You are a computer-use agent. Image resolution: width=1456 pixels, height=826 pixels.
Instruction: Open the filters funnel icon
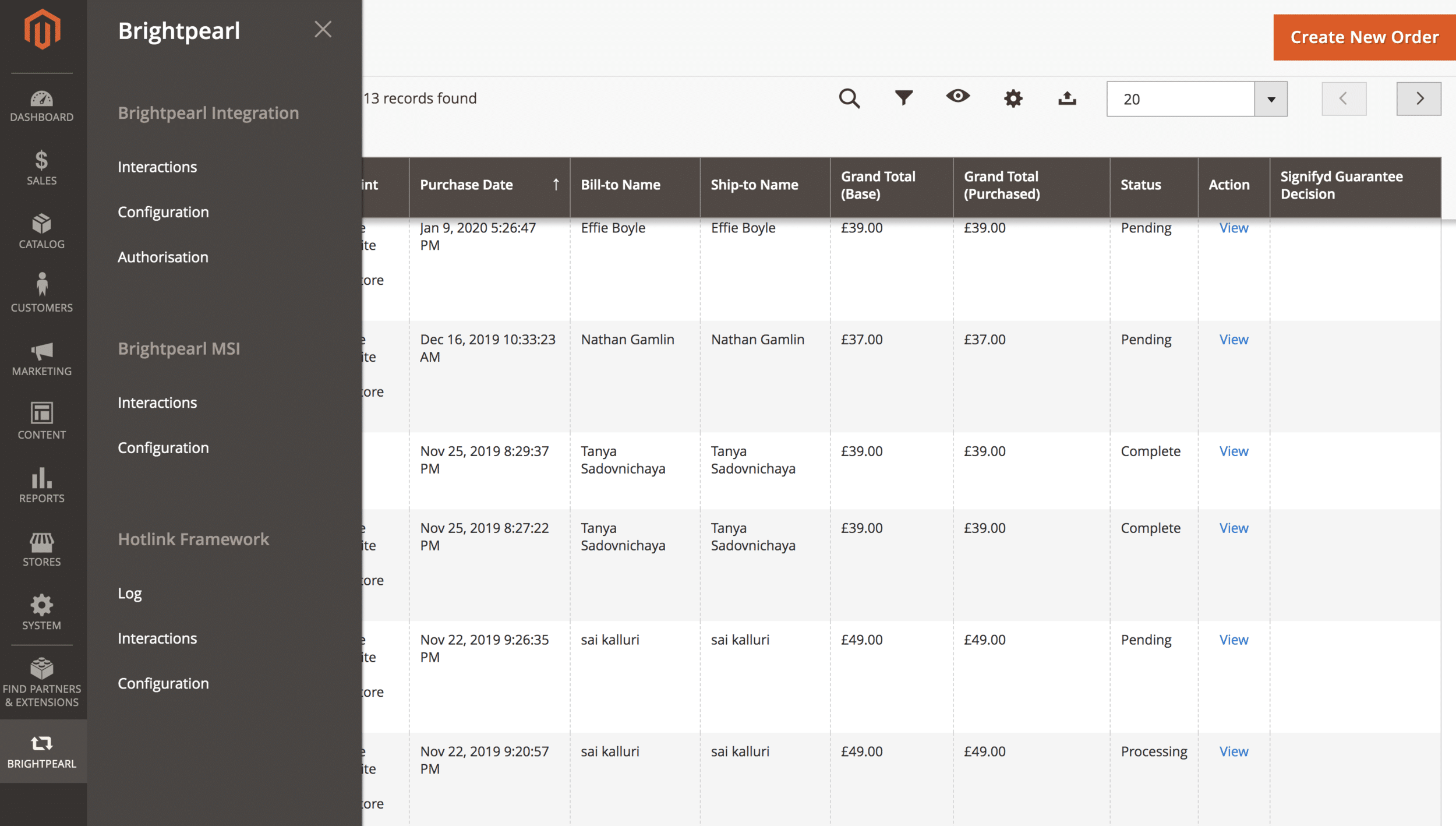tap(903, 98)
